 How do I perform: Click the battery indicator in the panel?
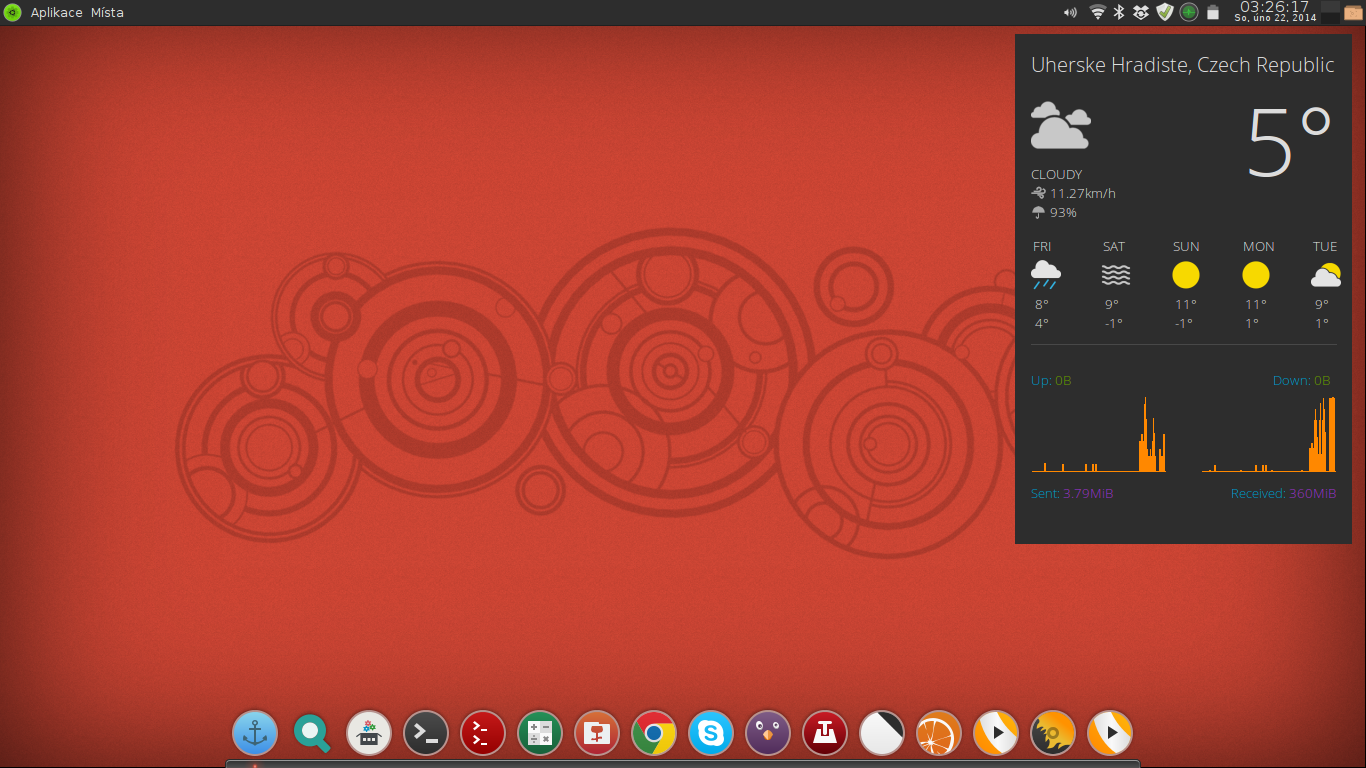(x=1213, y=13)
